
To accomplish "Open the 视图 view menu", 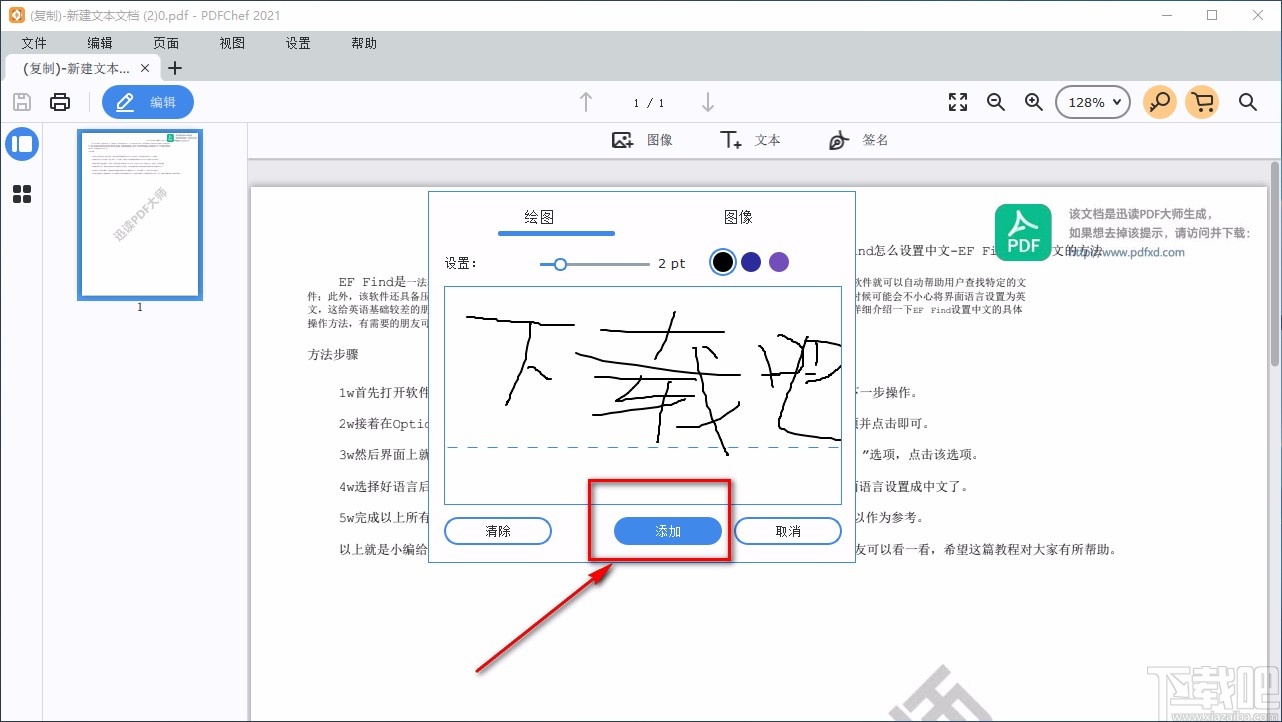I will coord(231,43).
